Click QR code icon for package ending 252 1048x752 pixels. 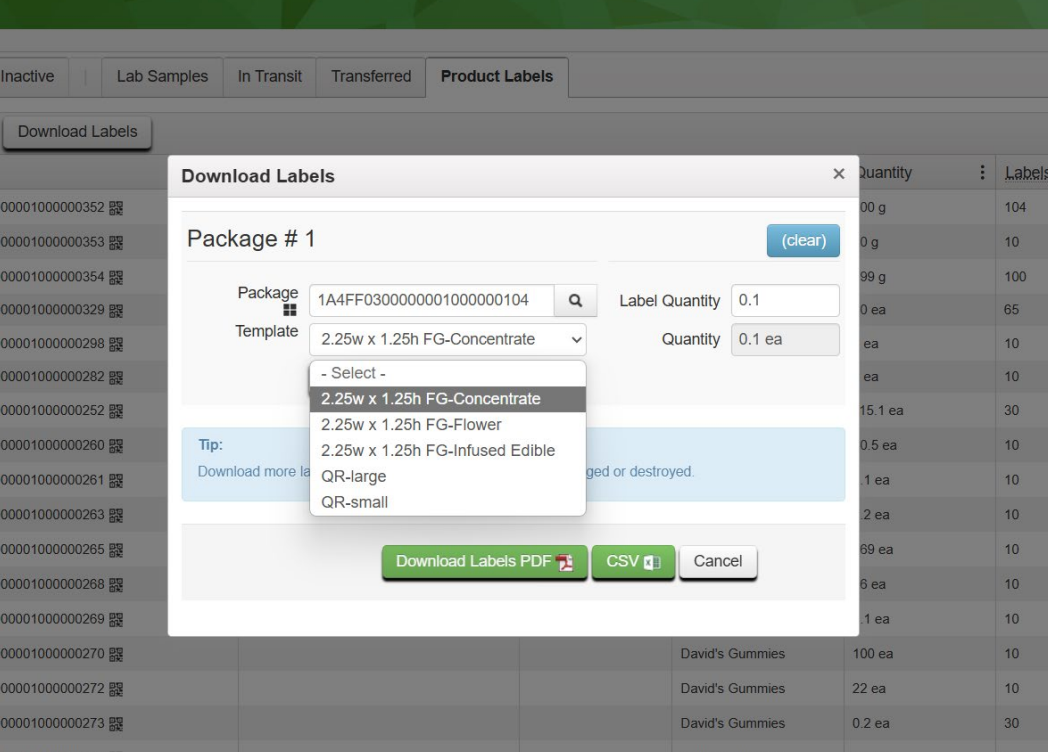[116, 410]
